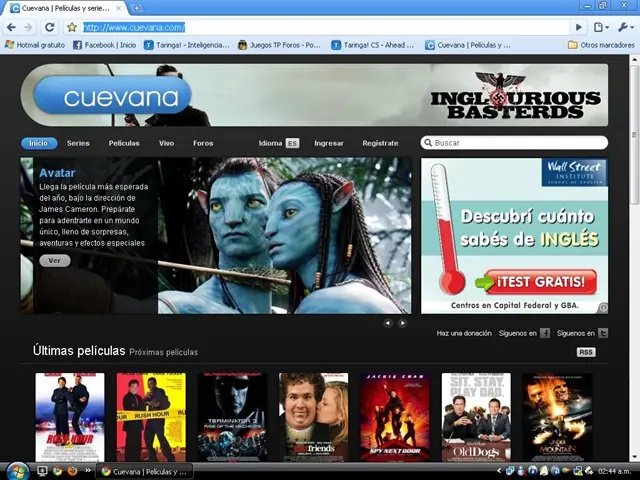
Task: Open the Spy Next Door poster
Action: pyautogui.click(x=395, y=417)
